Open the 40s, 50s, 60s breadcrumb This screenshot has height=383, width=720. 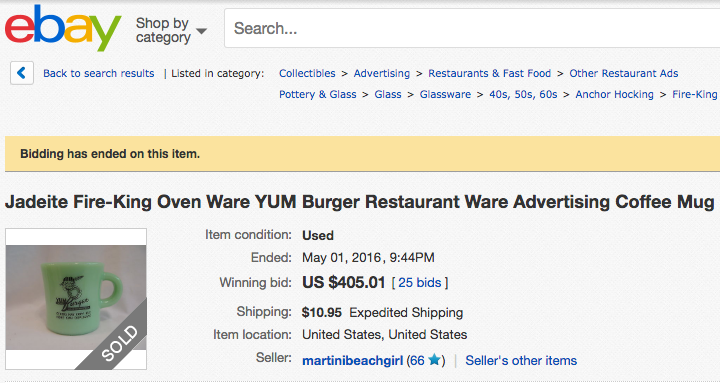click(523, 95)
